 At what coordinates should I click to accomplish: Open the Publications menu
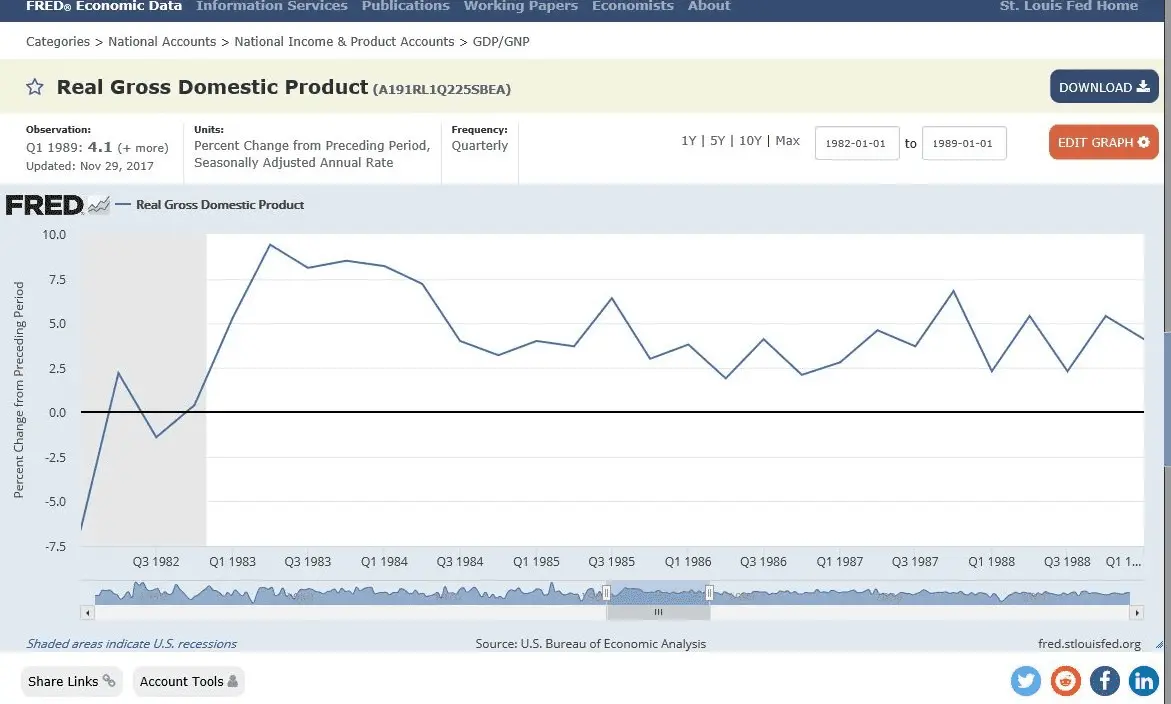[405, 6]
